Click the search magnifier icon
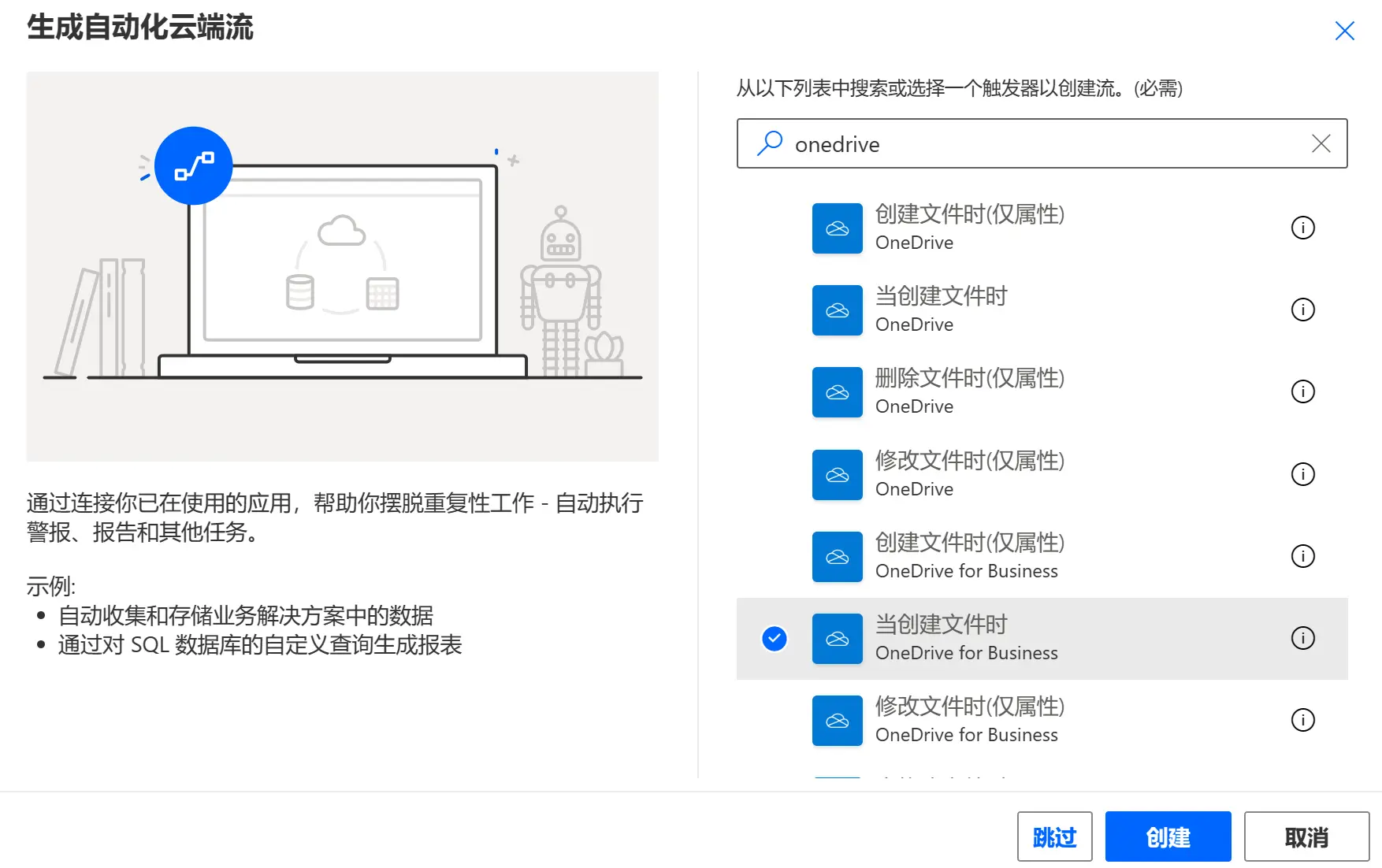1382x868 pixels. point(769,143)
